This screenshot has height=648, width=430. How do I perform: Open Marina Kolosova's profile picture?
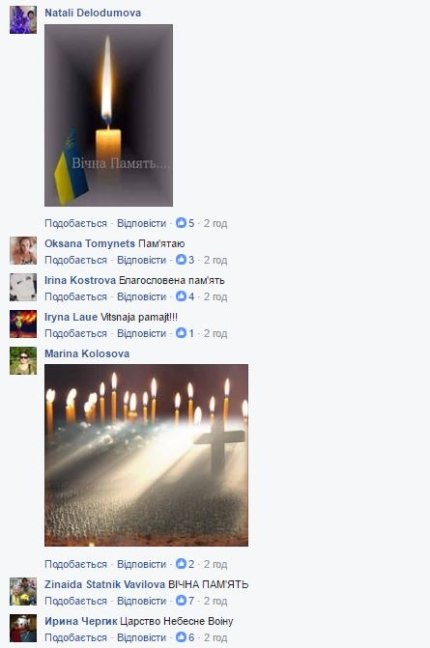[x=23, y=361]
